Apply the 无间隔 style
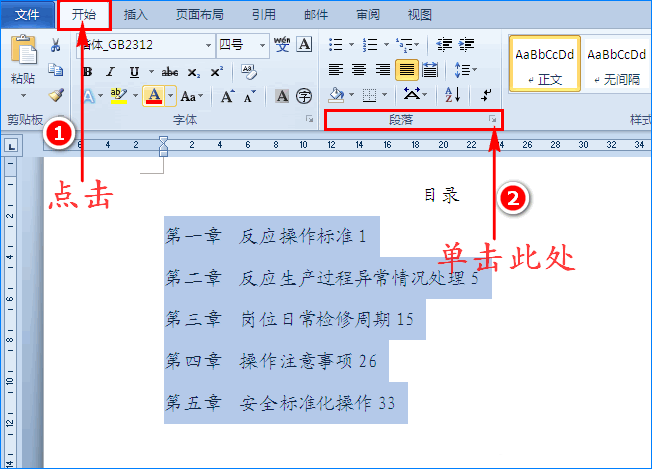Image resolution: width=652 pixels, height=469 pixels. point(617,64)
